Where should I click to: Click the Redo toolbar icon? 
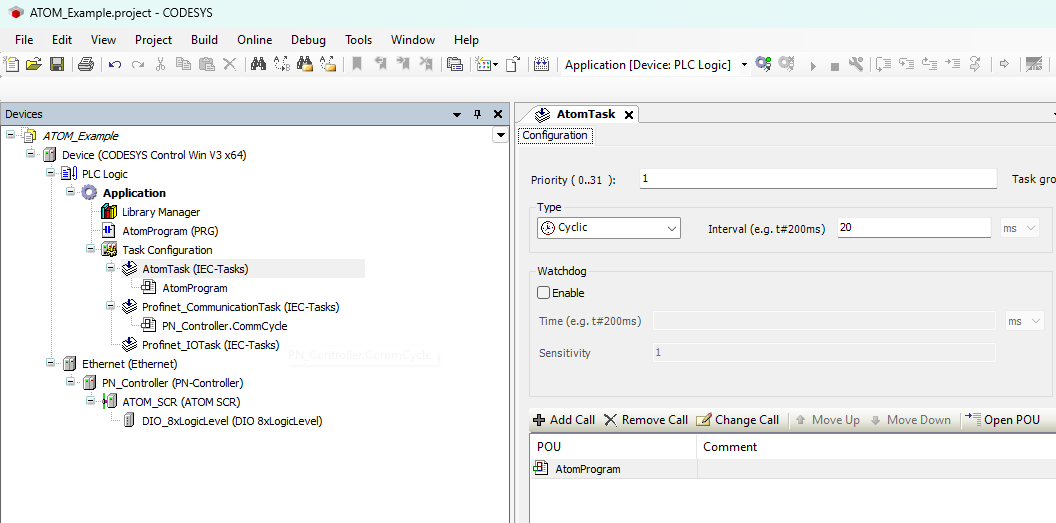tap(137, 65)
